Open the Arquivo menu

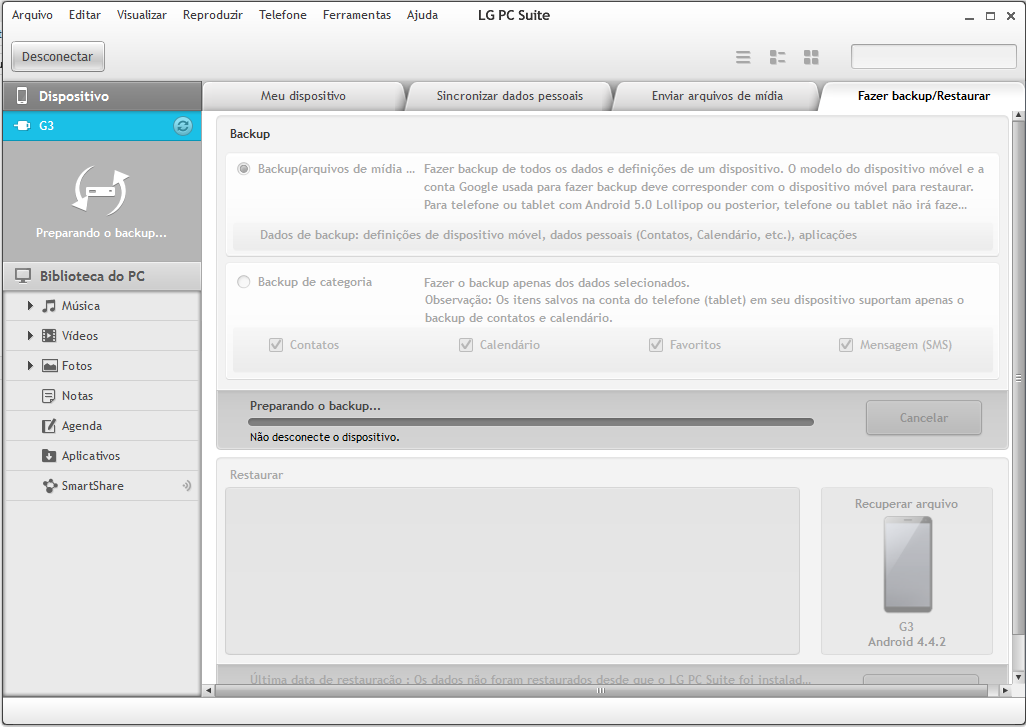pos(32,14)
